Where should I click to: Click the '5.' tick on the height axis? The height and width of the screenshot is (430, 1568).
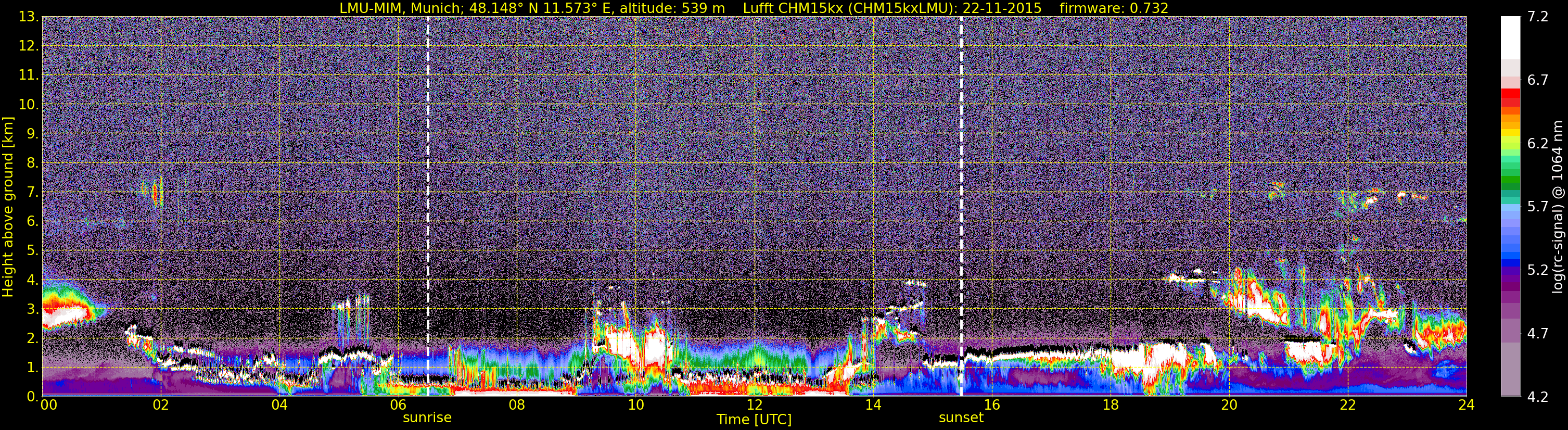33,251
